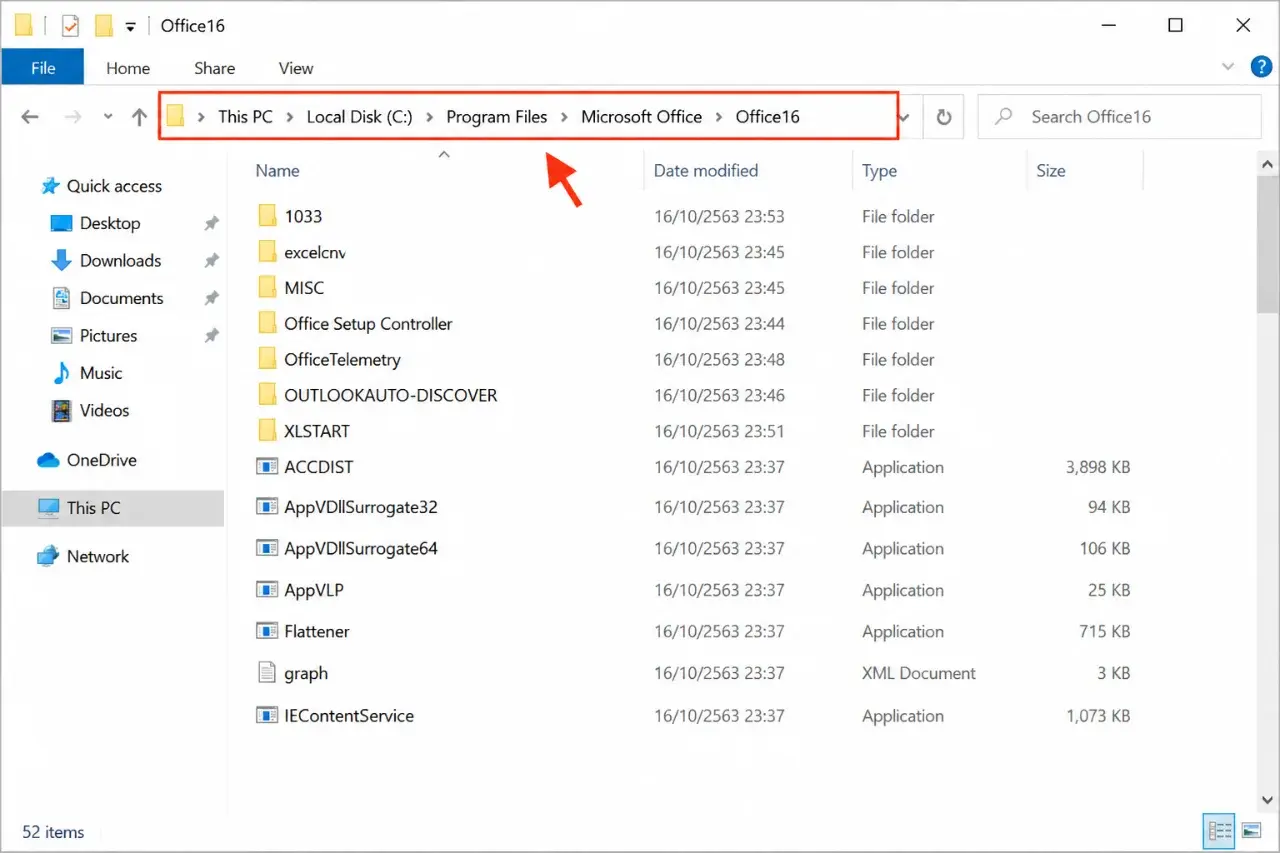Click Local Disk (C:) in the breadcrumb
Image resolution: width=1280 pixels, height=853 pixels.
[359, 117]
